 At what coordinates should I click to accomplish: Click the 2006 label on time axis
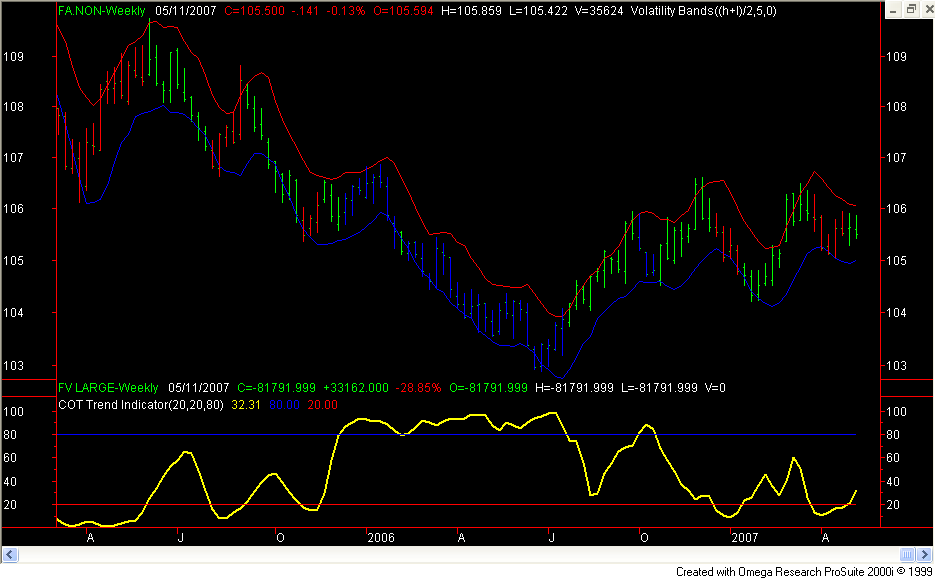tap(381, 538)
